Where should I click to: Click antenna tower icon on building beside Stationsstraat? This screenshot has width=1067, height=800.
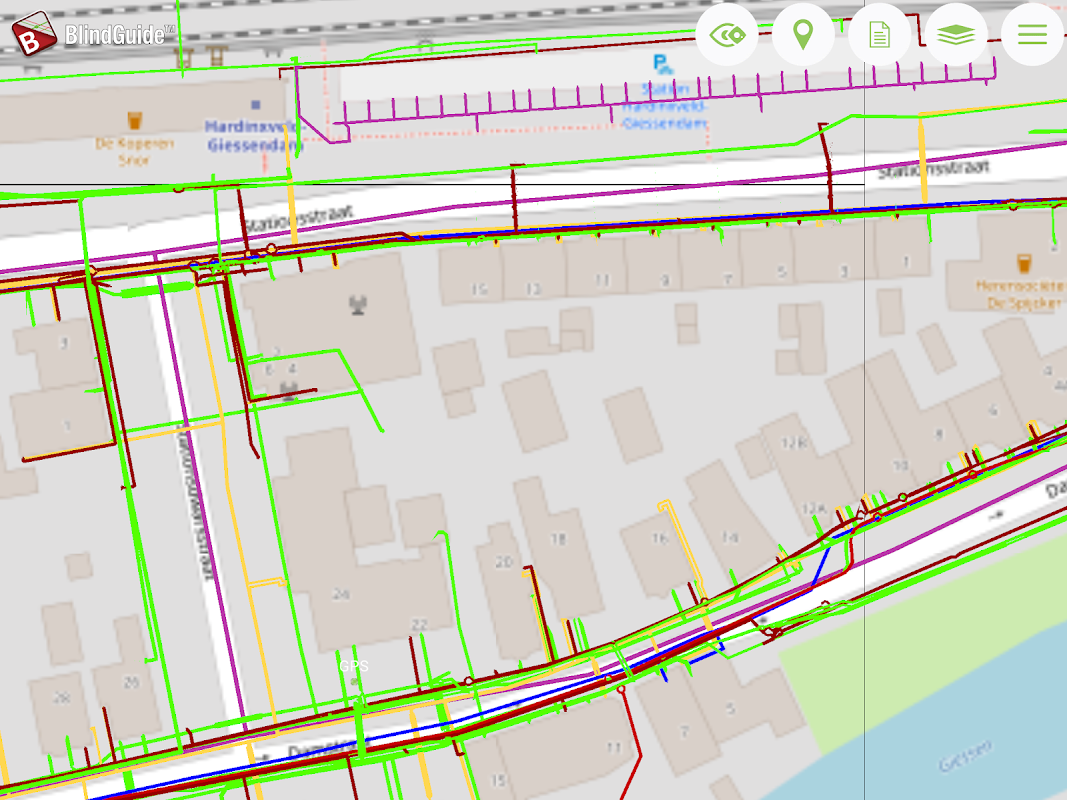pos(358,304)
